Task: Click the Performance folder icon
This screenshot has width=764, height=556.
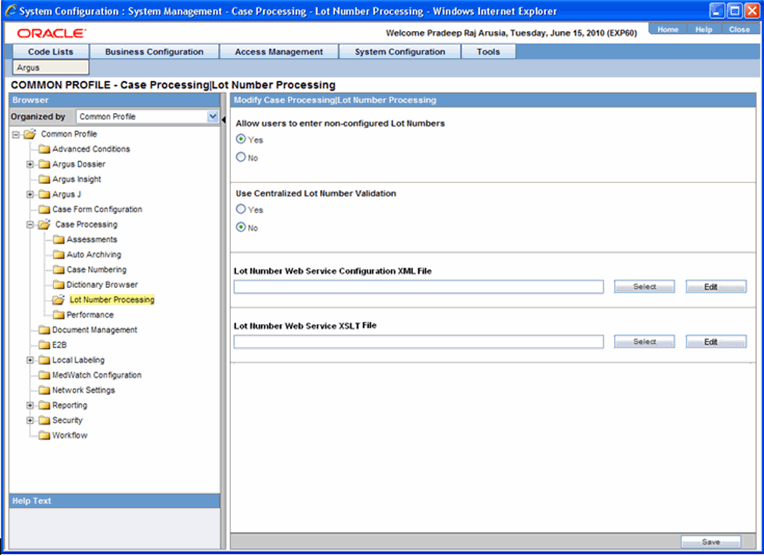Action: coord(59,315)
